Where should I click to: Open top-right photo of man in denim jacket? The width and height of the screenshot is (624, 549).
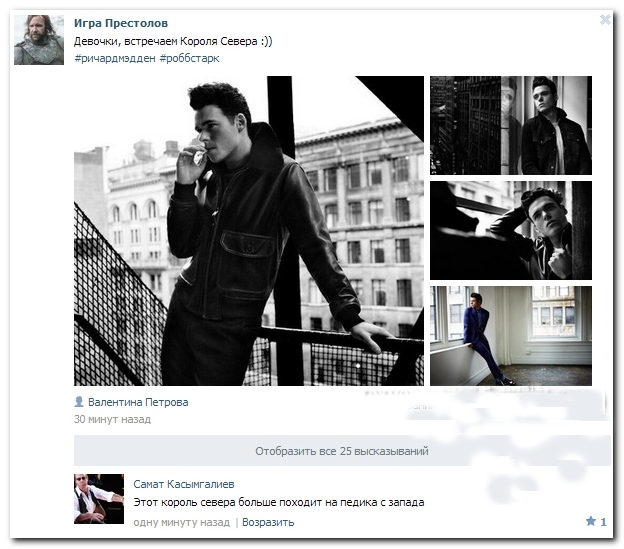tap(511, 125)
